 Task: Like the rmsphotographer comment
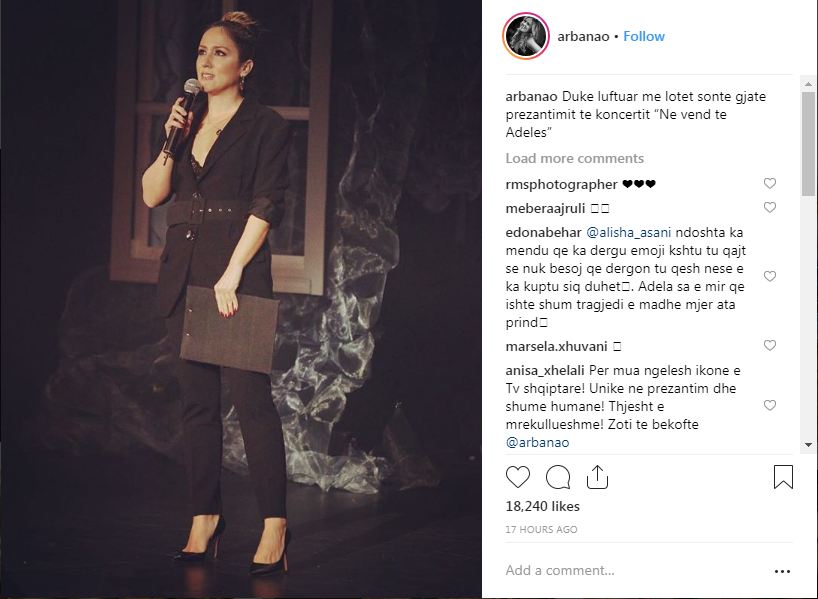(x=769, y=183)
